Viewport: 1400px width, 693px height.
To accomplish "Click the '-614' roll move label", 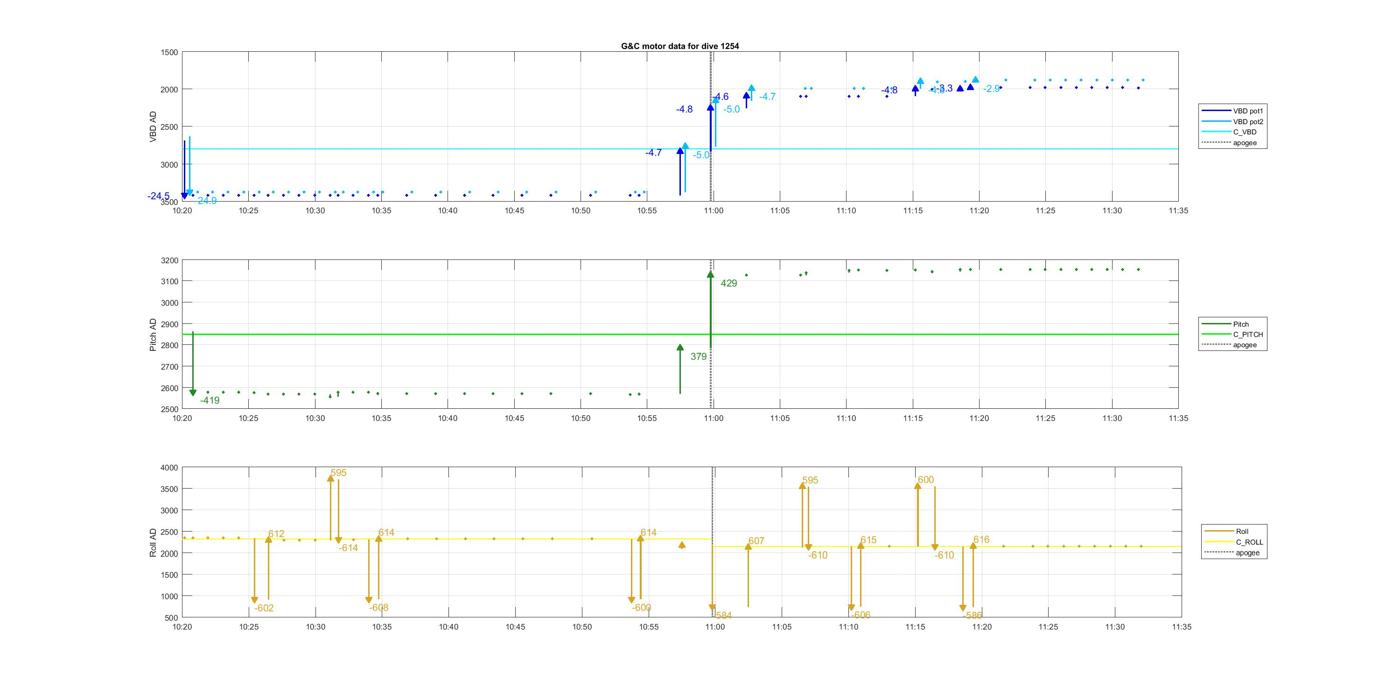I will [x=348, y=548].
